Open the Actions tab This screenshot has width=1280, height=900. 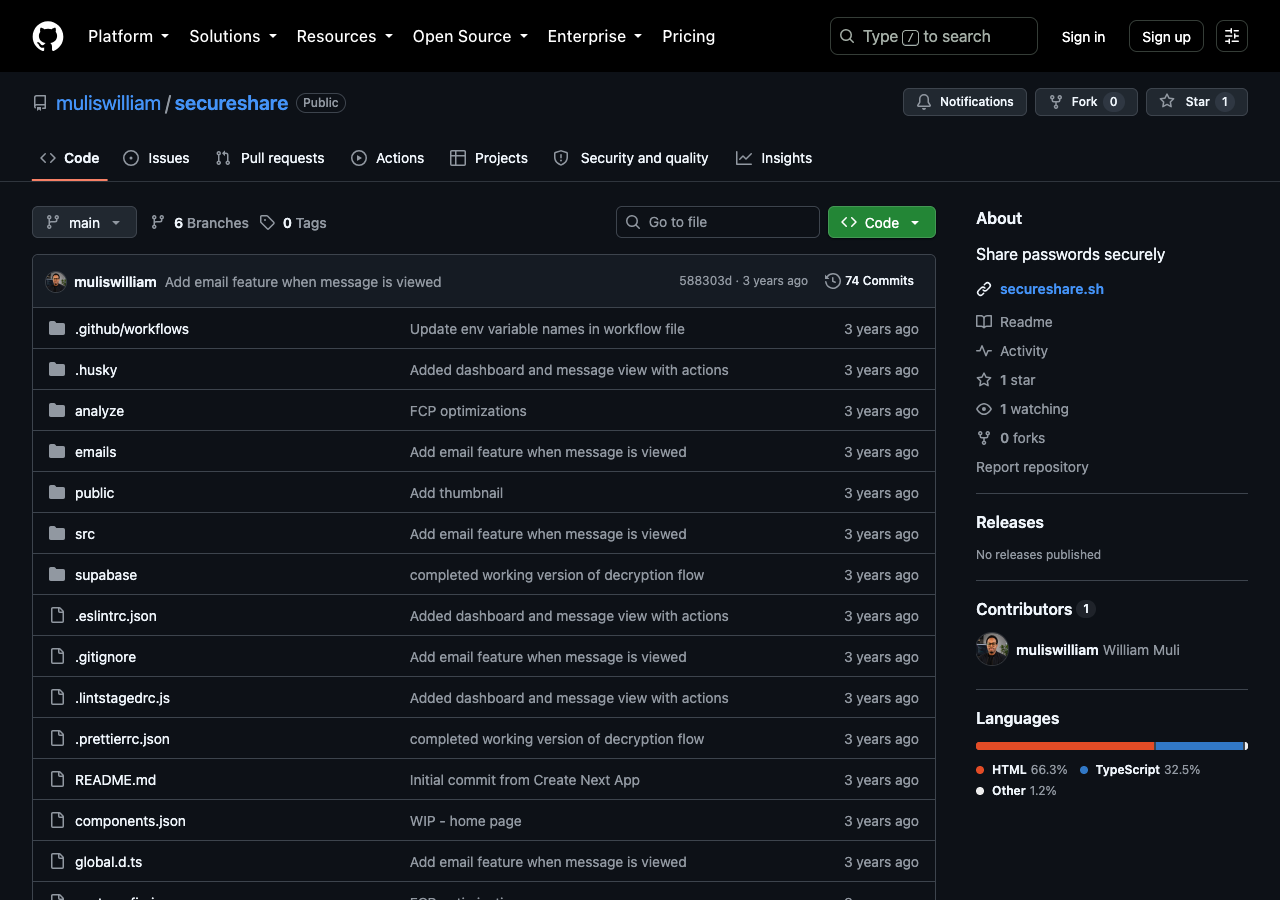pos(387,158)
